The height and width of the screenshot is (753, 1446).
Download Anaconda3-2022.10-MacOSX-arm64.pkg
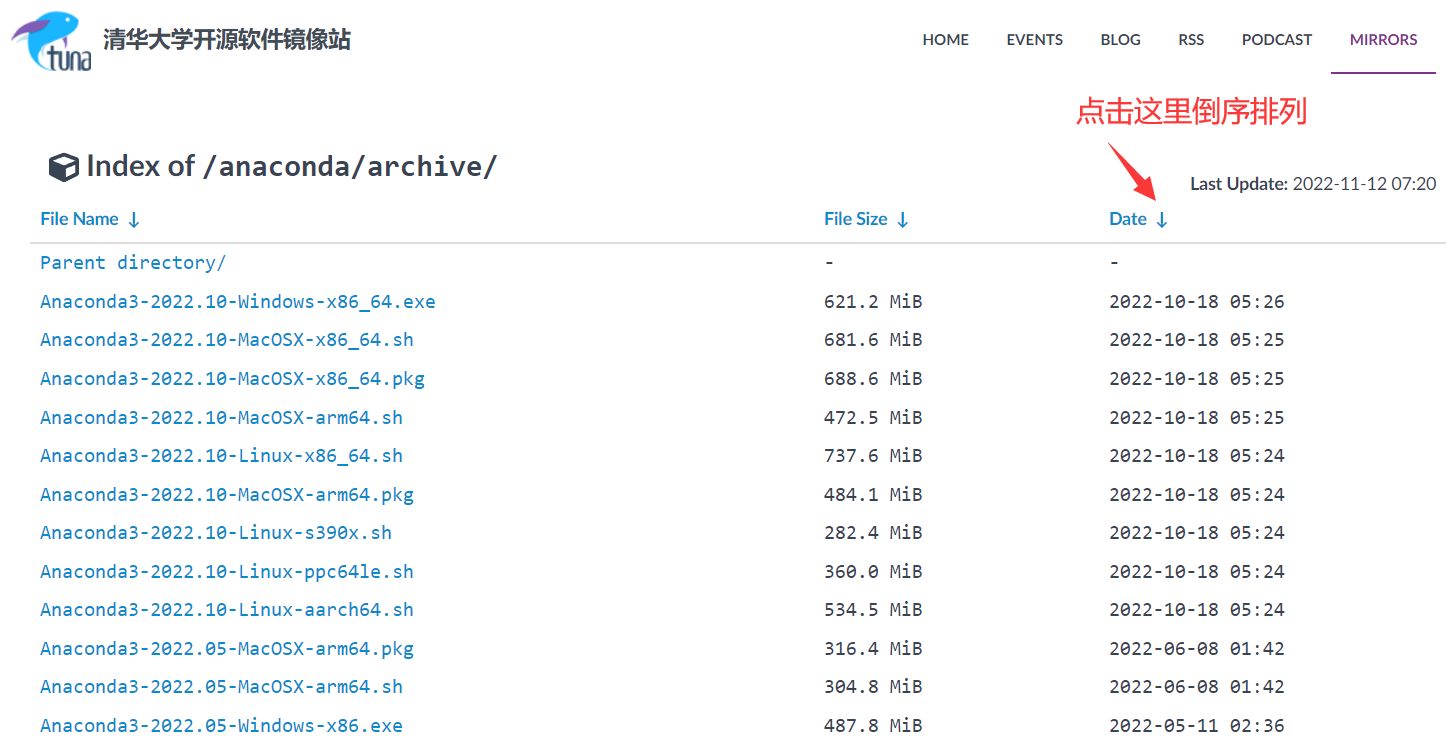pos(227,495)
